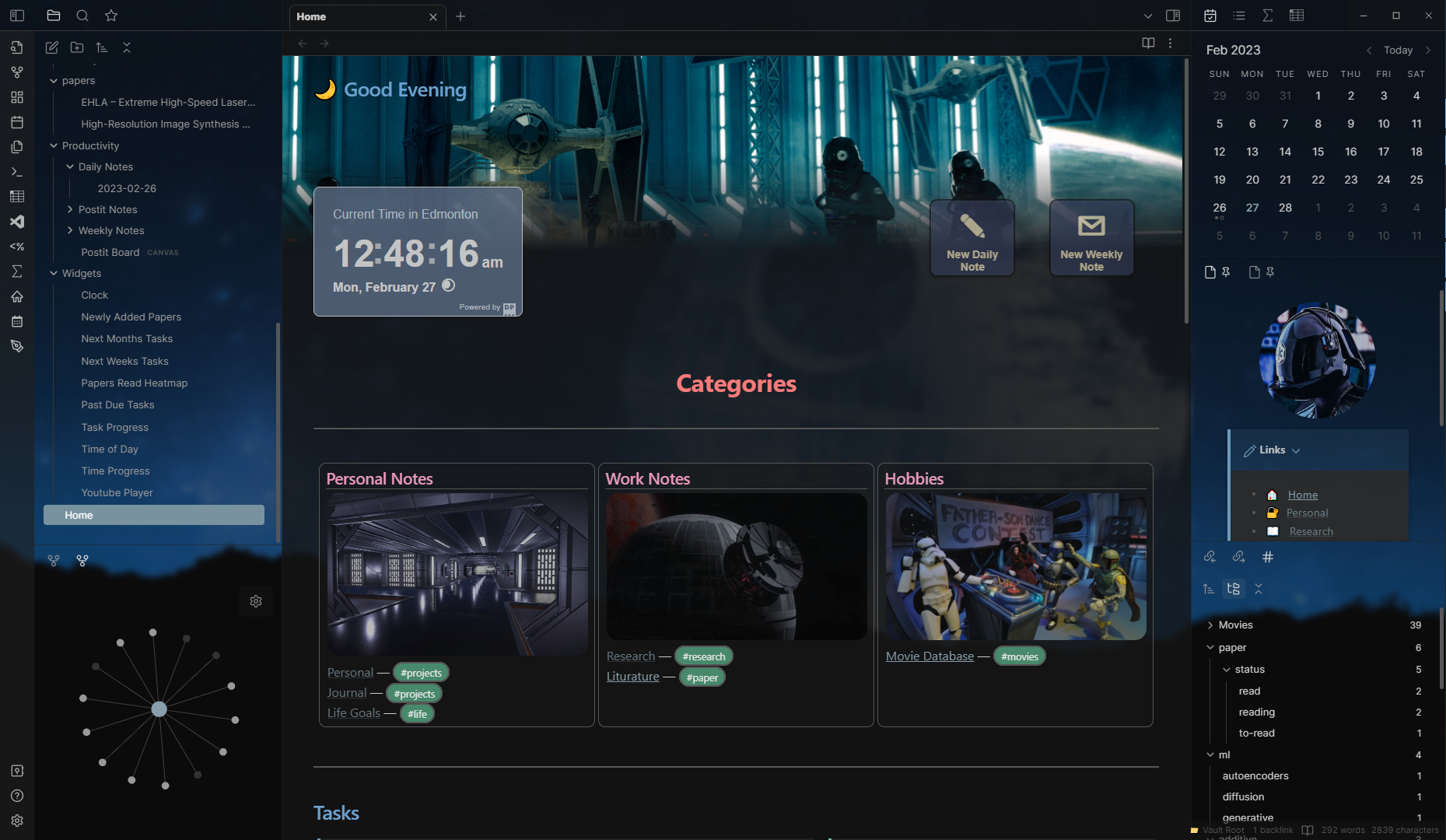This screenshot has height=840, width=1446.
Task: Toggle the right sidebar
Action: pyautogui.click(x=1173, y=16)
